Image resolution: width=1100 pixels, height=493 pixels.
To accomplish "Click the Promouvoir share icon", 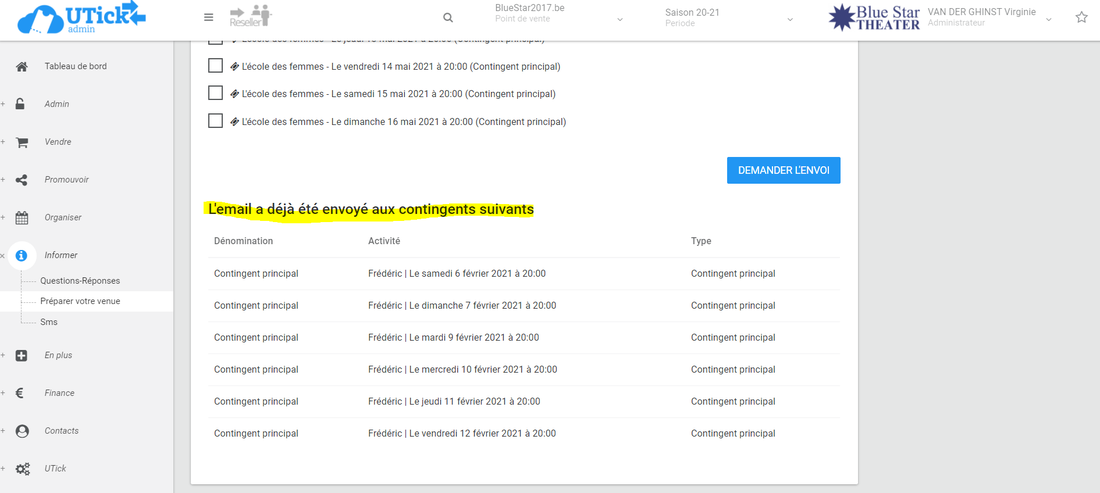I will pos(21,180).
